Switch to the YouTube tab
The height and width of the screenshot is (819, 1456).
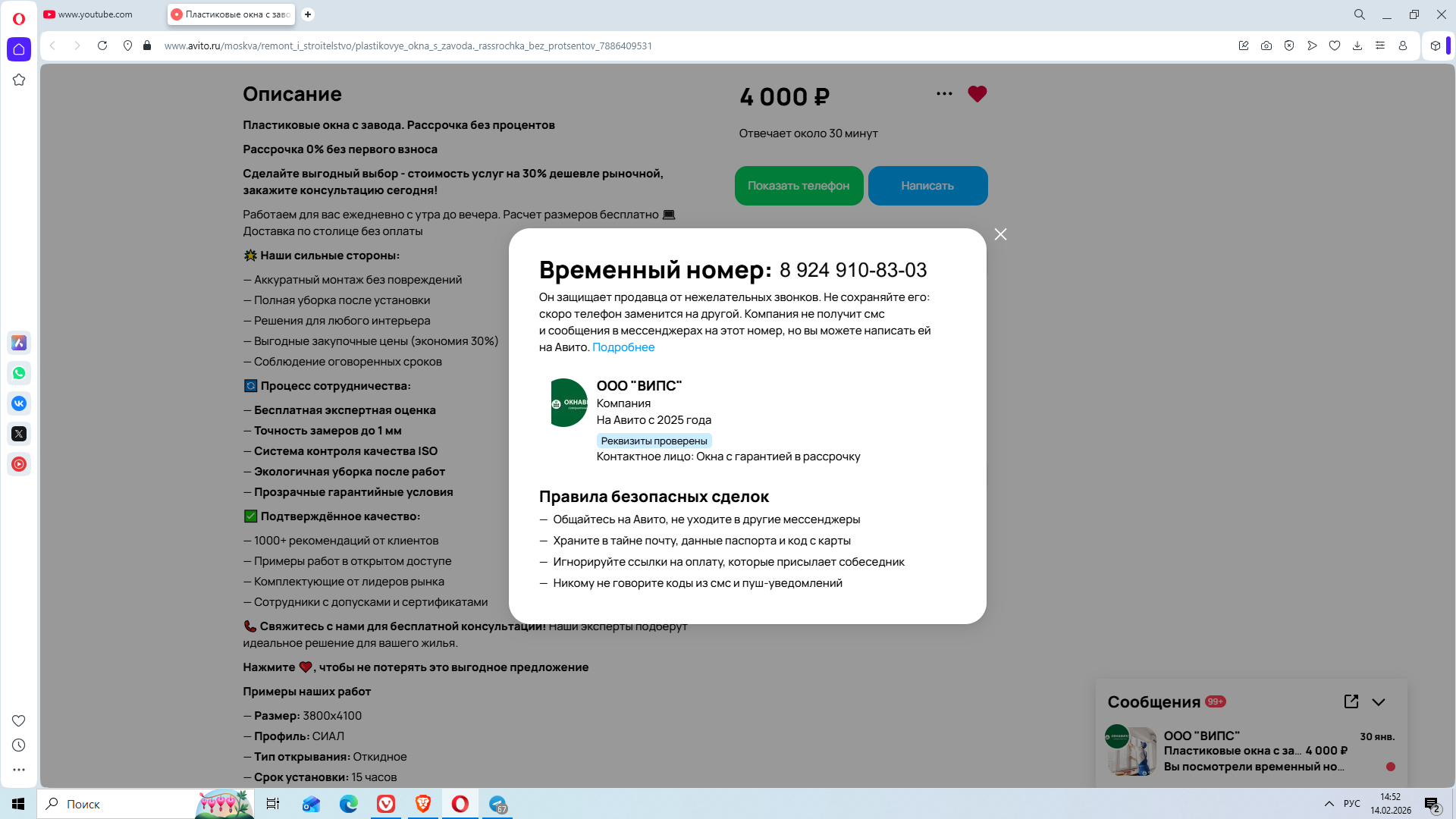coord(95,14)
